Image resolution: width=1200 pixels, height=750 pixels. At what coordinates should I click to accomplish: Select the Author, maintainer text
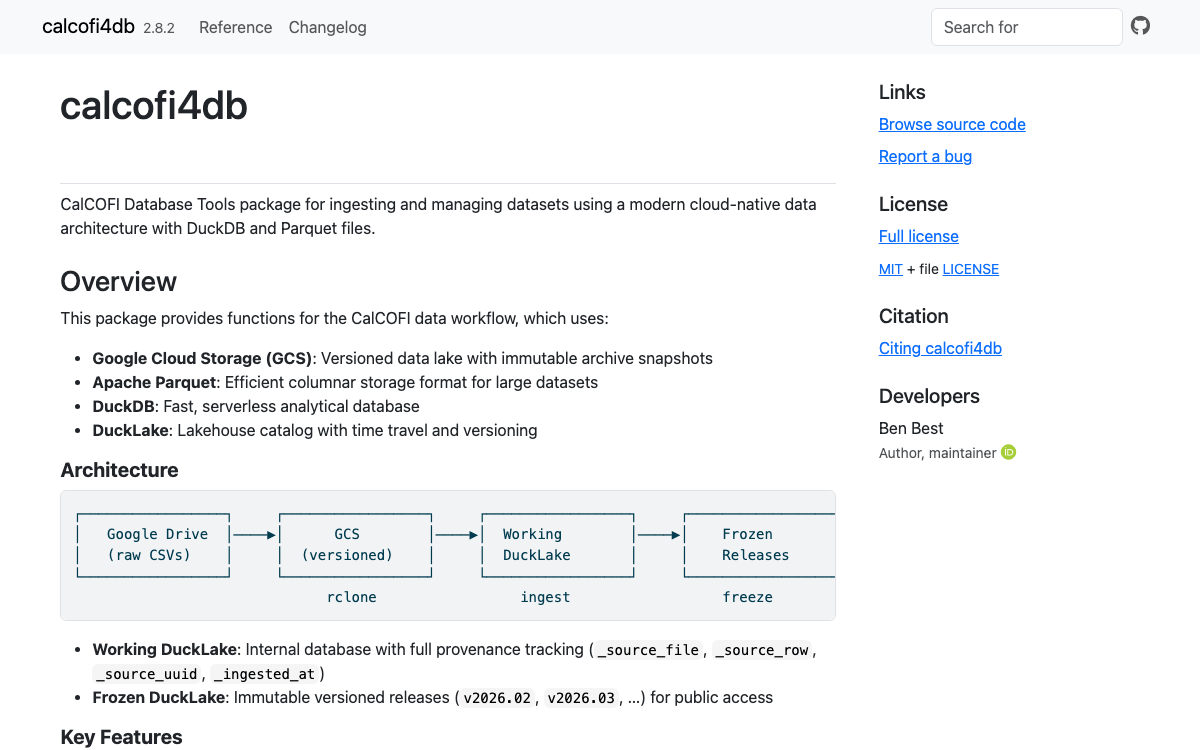938,453
